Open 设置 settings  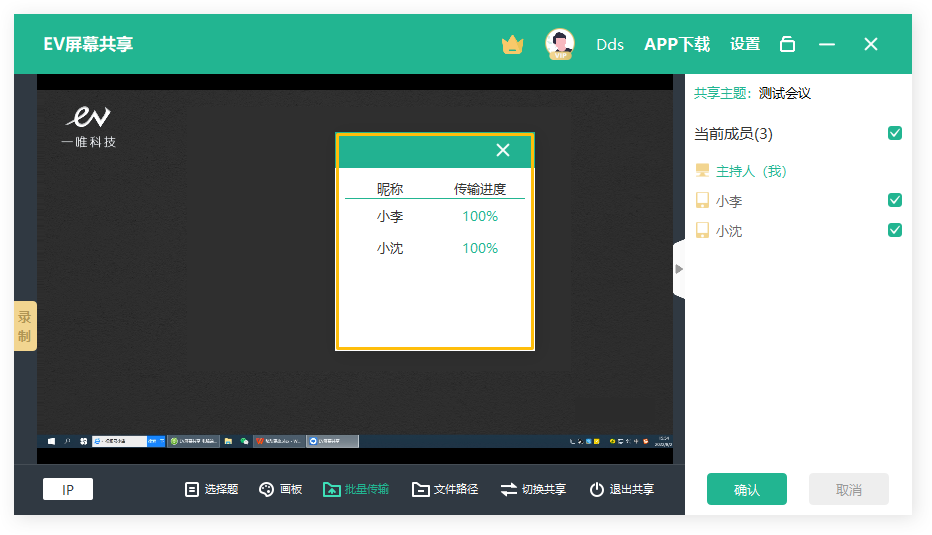(745, 44)
